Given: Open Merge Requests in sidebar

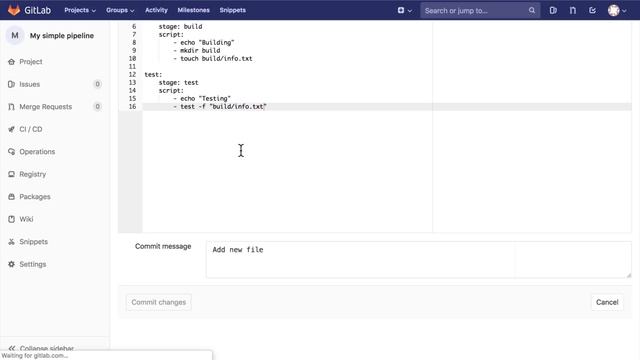Looking at the screenshot, I should 46,107.
